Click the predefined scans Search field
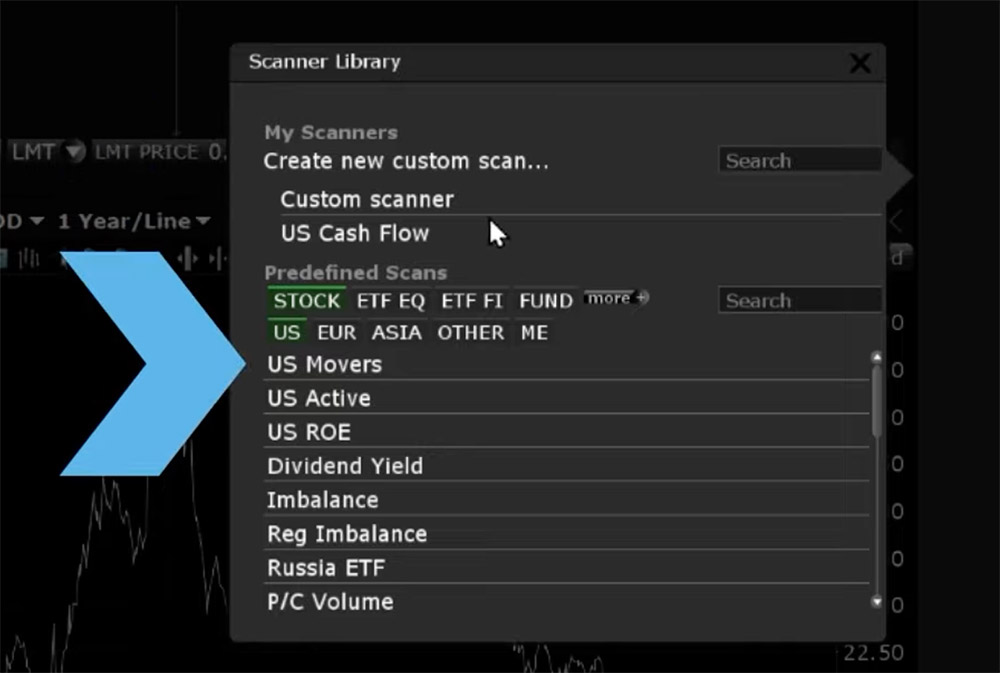 799,300
